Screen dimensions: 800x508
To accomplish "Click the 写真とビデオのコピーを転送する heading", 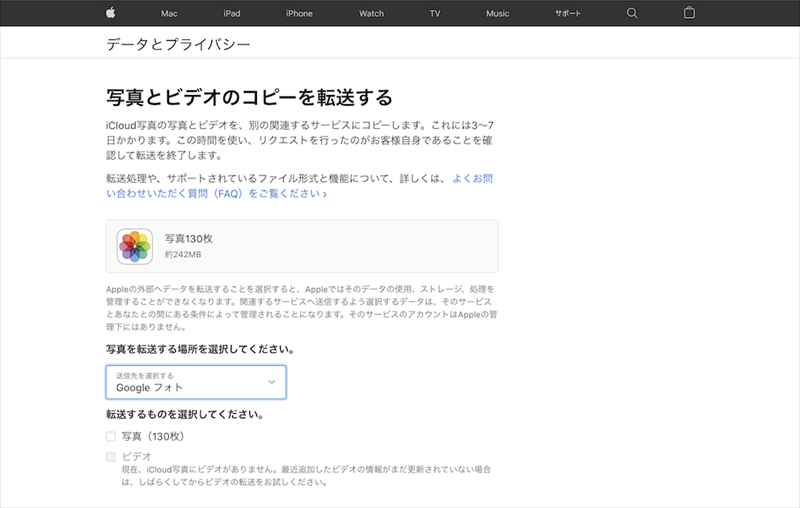I will [249, 97].
